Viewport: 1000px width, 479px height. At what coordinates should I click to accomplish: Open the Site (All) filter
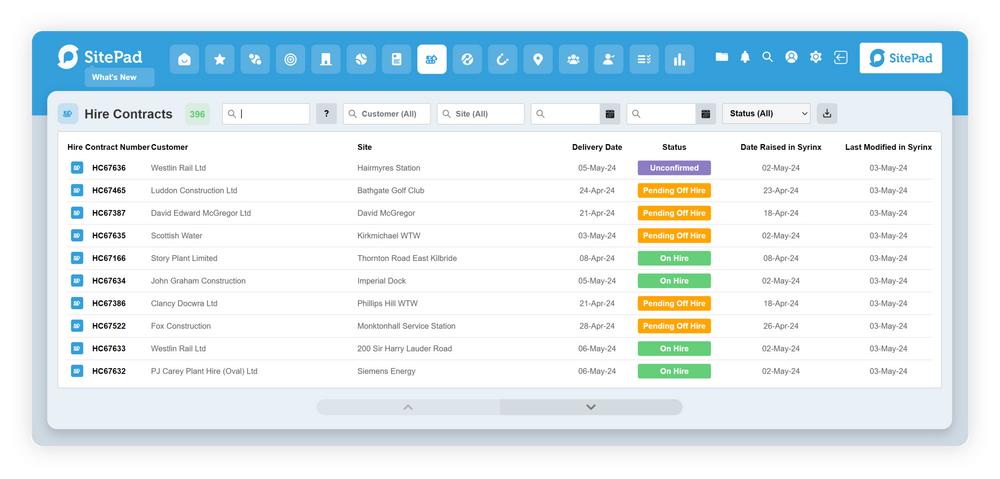pos(481,114)
